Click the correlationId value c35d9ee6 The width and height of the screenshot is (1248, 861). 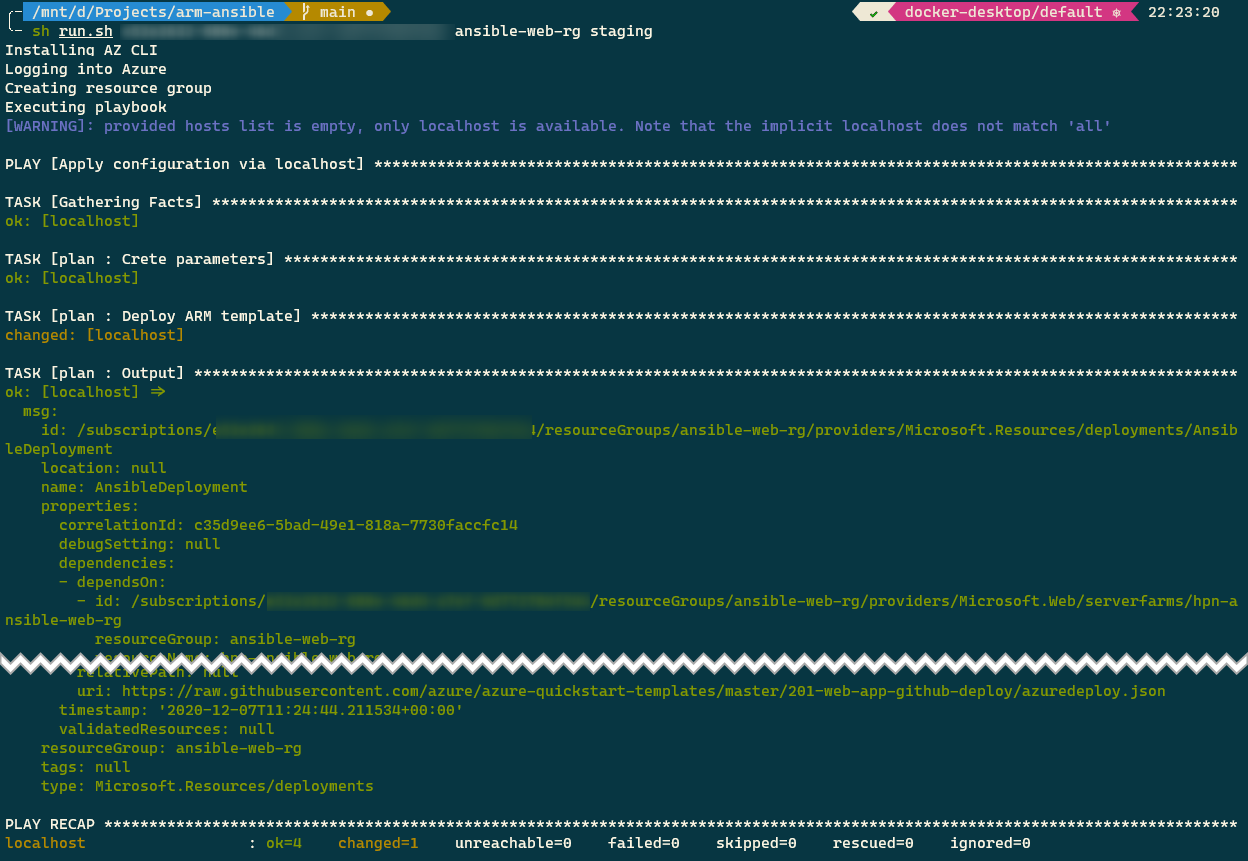click(355, 525)
